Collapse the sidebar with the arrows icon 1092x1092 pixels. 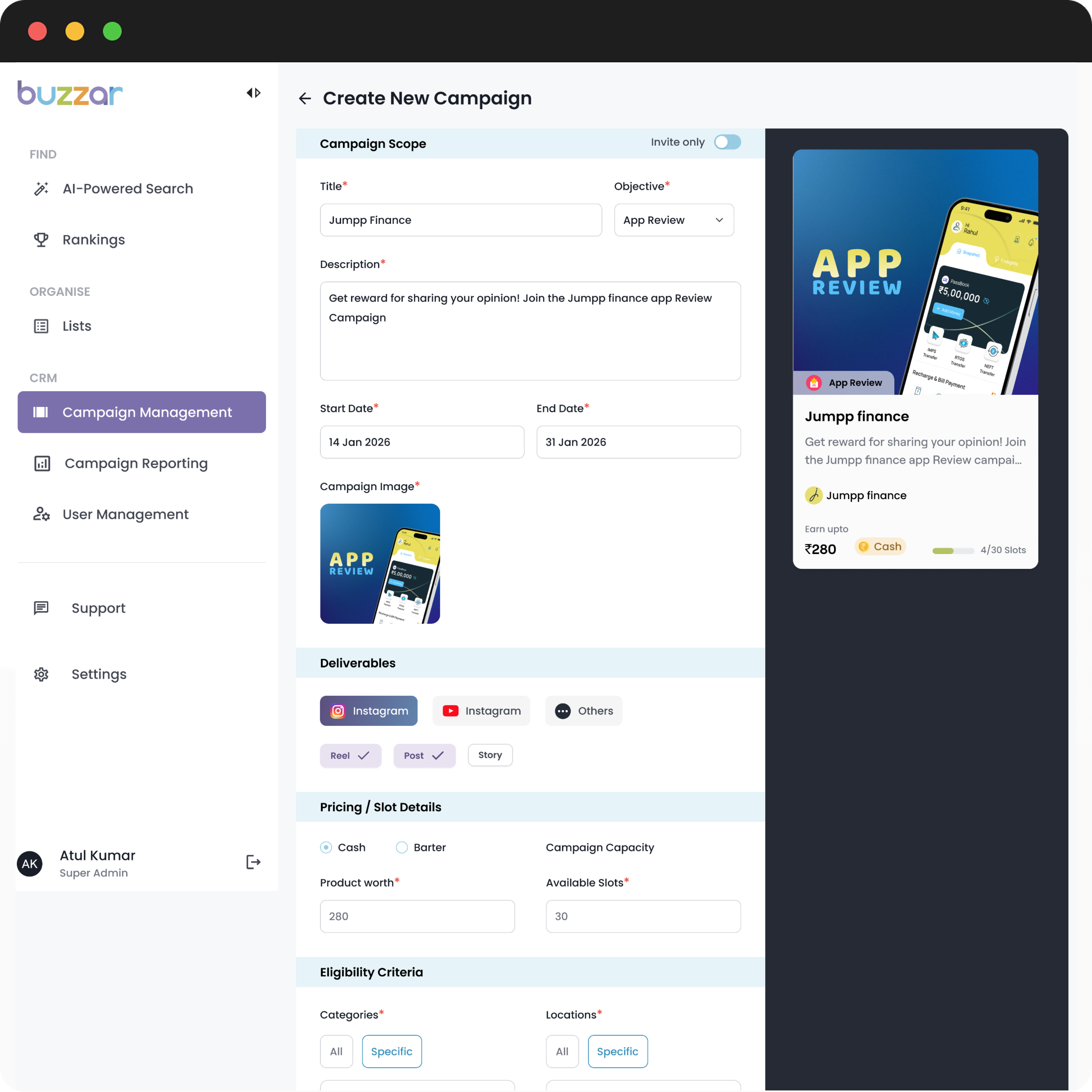[x=253, y=93]
